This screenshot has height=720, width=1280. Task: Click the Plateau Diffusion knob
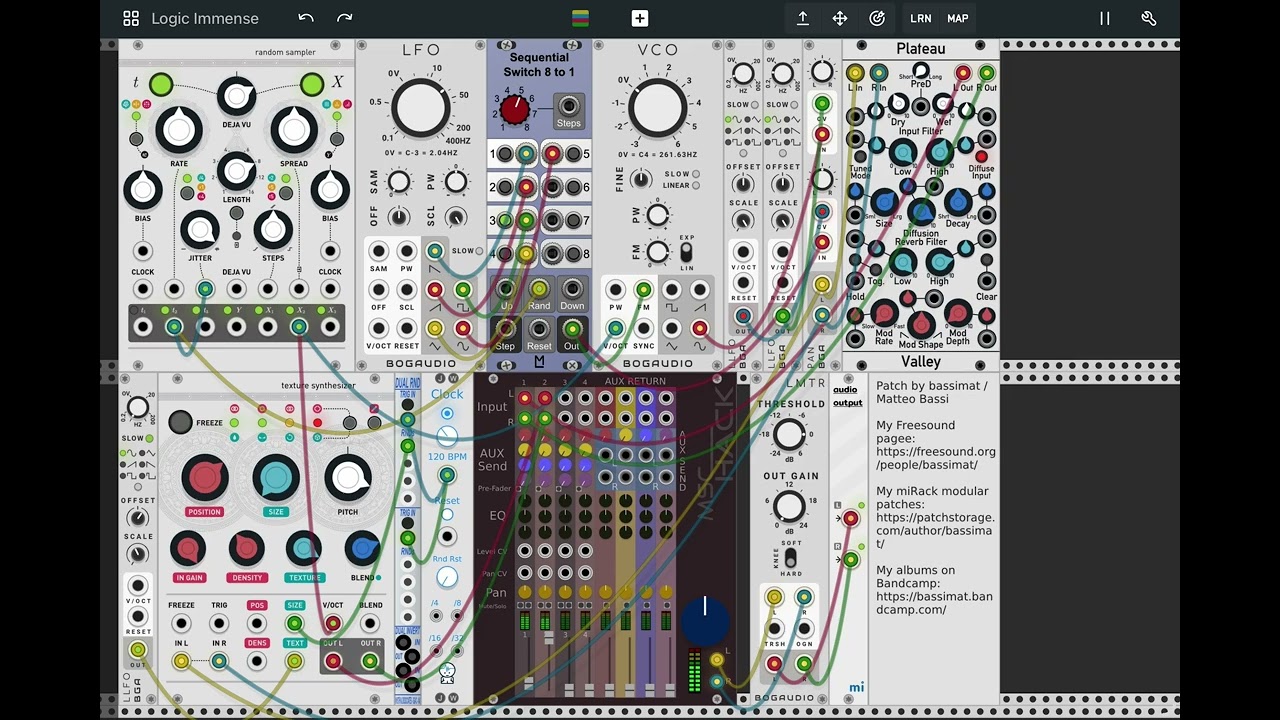click(x=921, y=214)
